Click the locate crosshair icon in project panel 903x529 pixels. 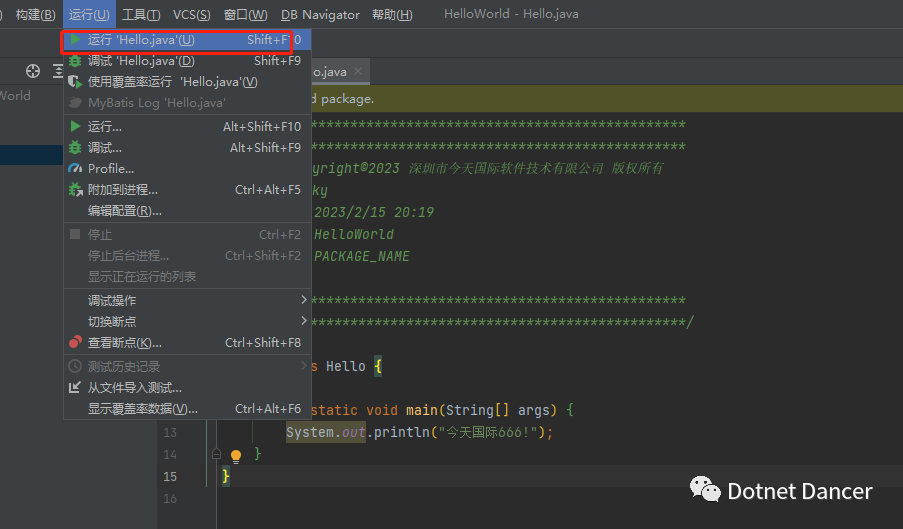pos(33,71)
